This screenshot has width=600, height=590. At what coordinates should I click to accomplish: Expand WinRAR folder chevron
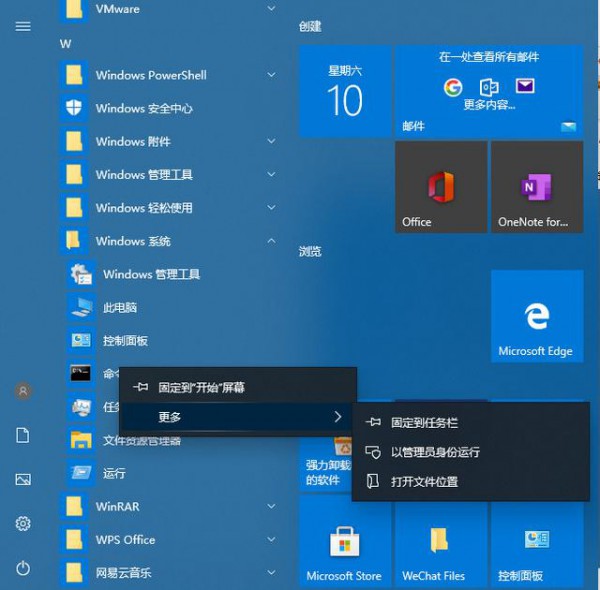pos(271,506)
